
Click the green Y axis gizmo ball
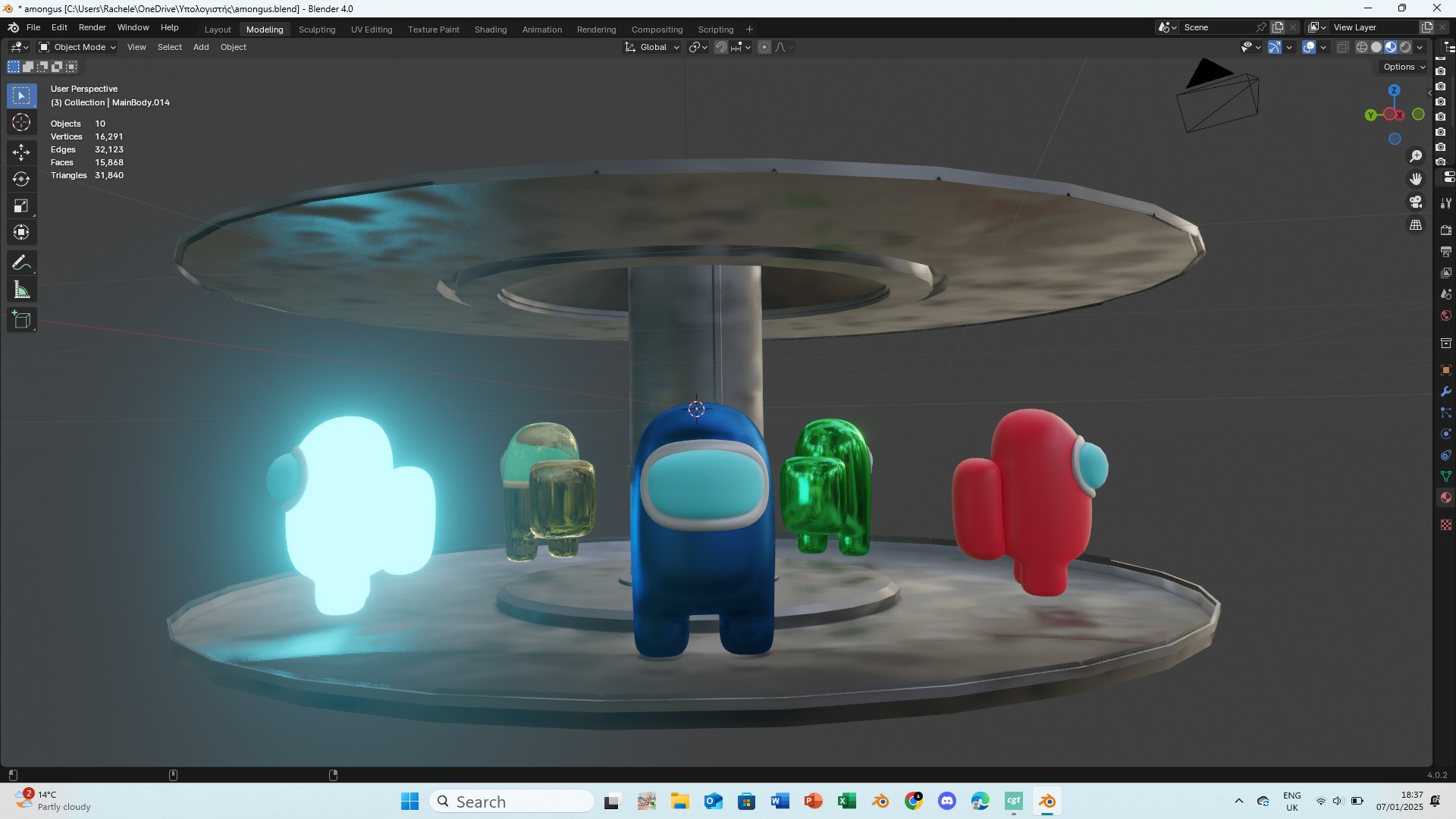[x=1370, y=115]
